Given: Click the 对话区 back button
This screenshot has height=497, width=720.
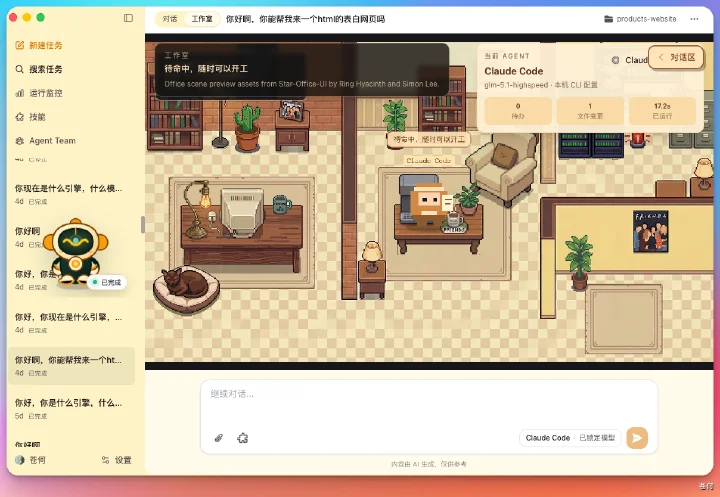Looking at the screenshot, I should click(676, 57).
